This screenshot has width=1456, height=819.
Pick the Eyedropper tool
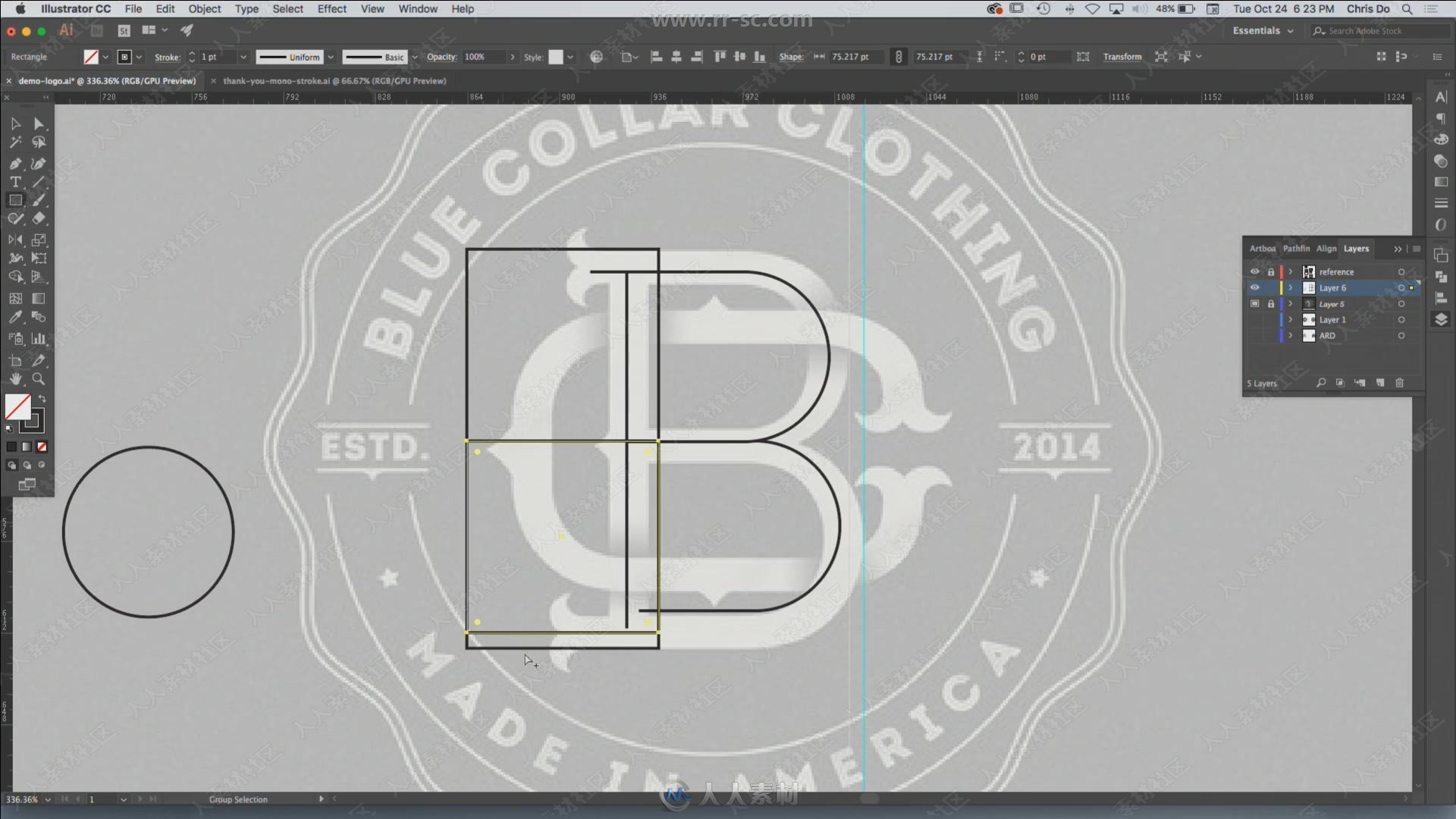[15, 317]
